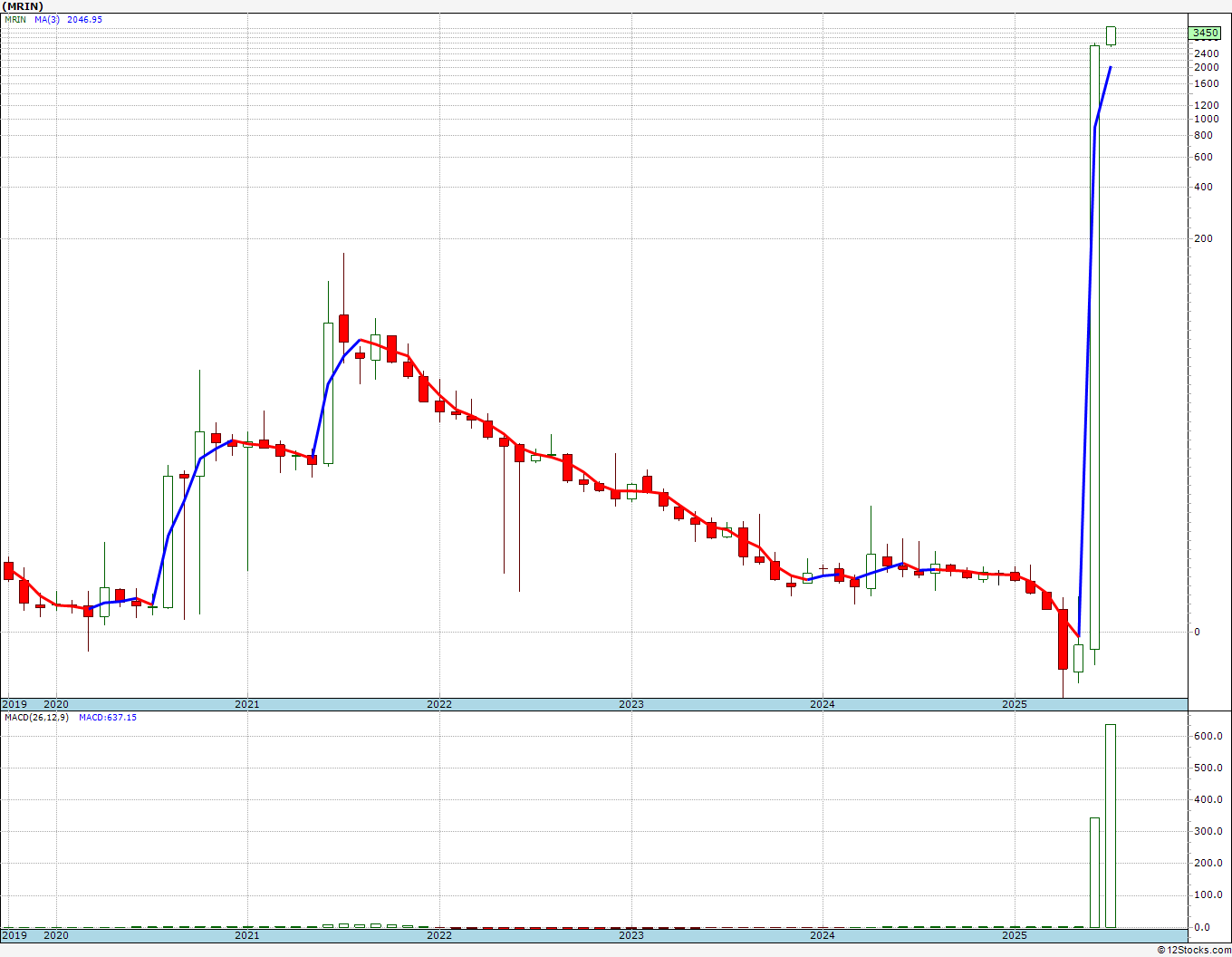Click the second-tallest MACD histogram bar near 300
The image size is (1232, 957).
pyautogui.click(x=1094, y=872)
